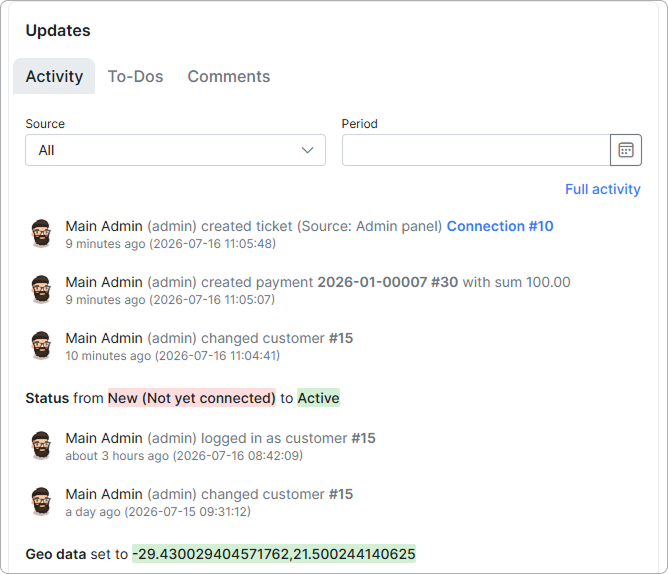Click the Source field label
The height and width of the screenshot is (574, 668).
tap(45, 124)
